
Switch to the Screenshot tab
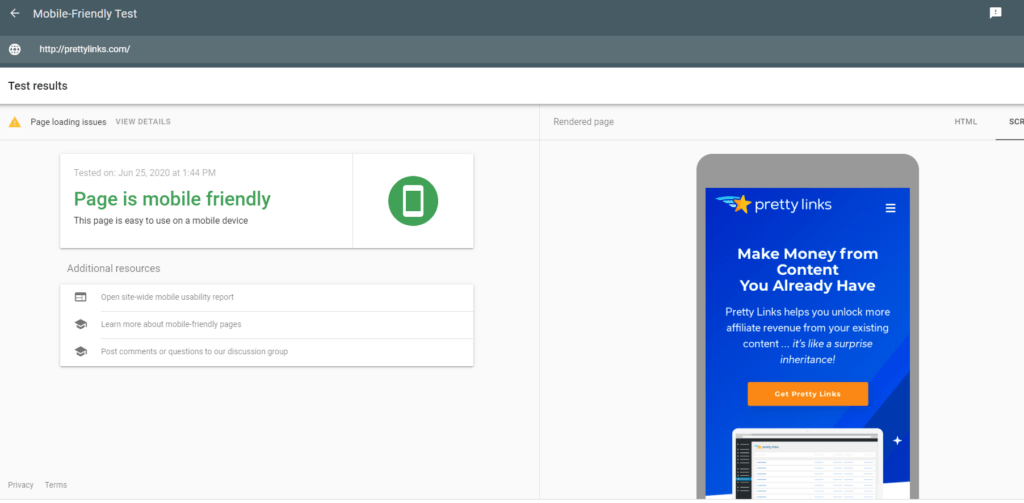tap(1014, 122)
